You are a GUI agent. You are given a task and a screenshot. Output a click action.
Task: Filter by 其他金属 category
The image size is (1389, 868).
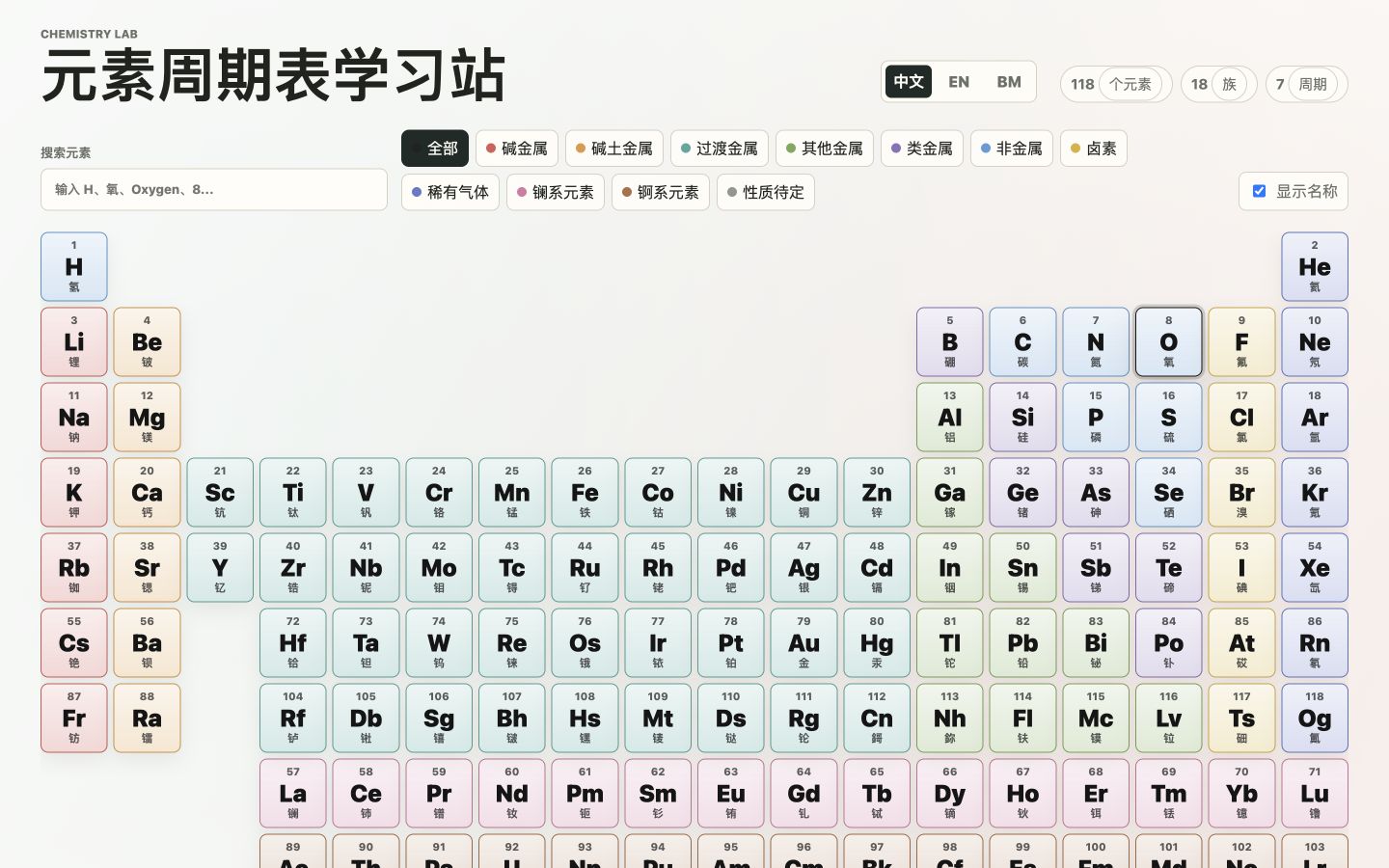(x=825, y=149)
